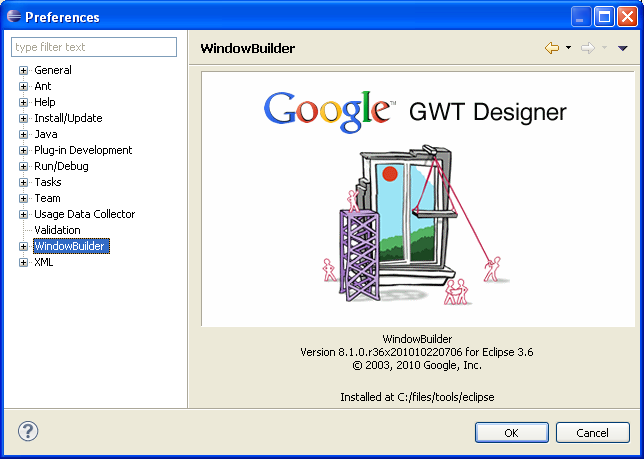Go back using the yellow arrow

pyautogui.click(x=552, y=48)
